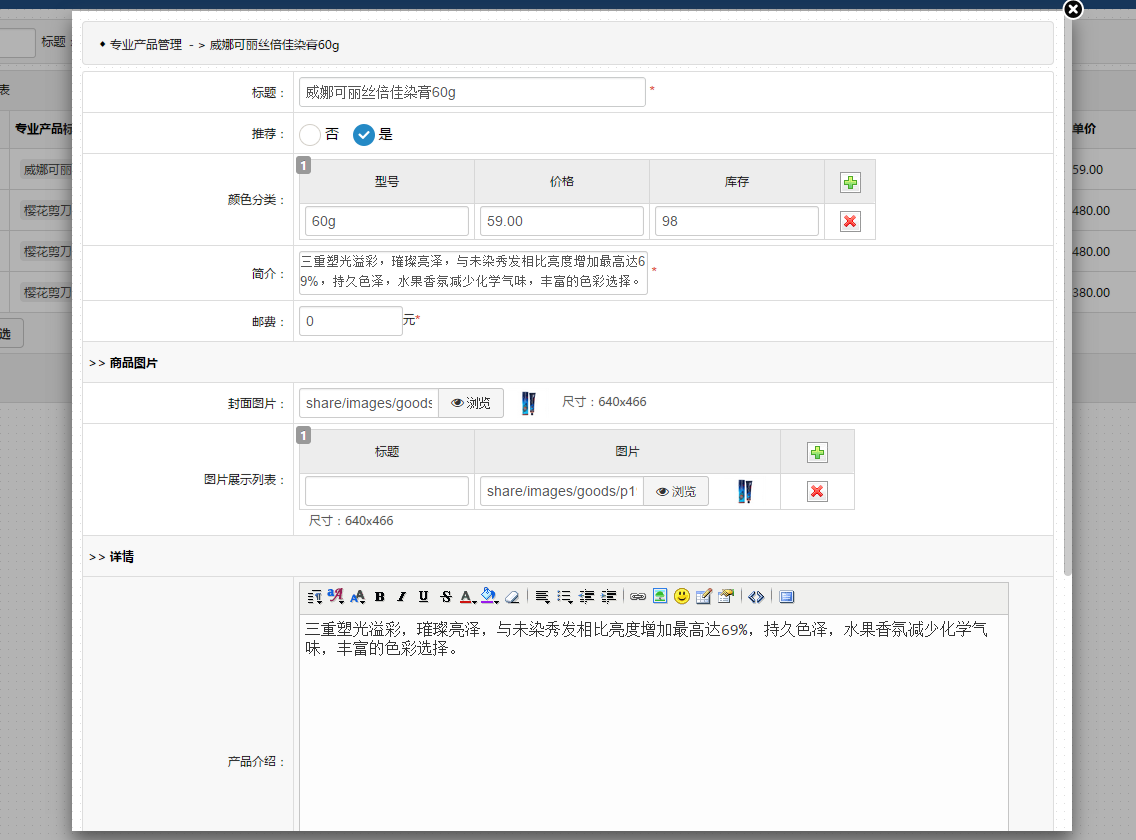Click the 型号 column header
The image size is (1136, 840).
pos(387,182)
